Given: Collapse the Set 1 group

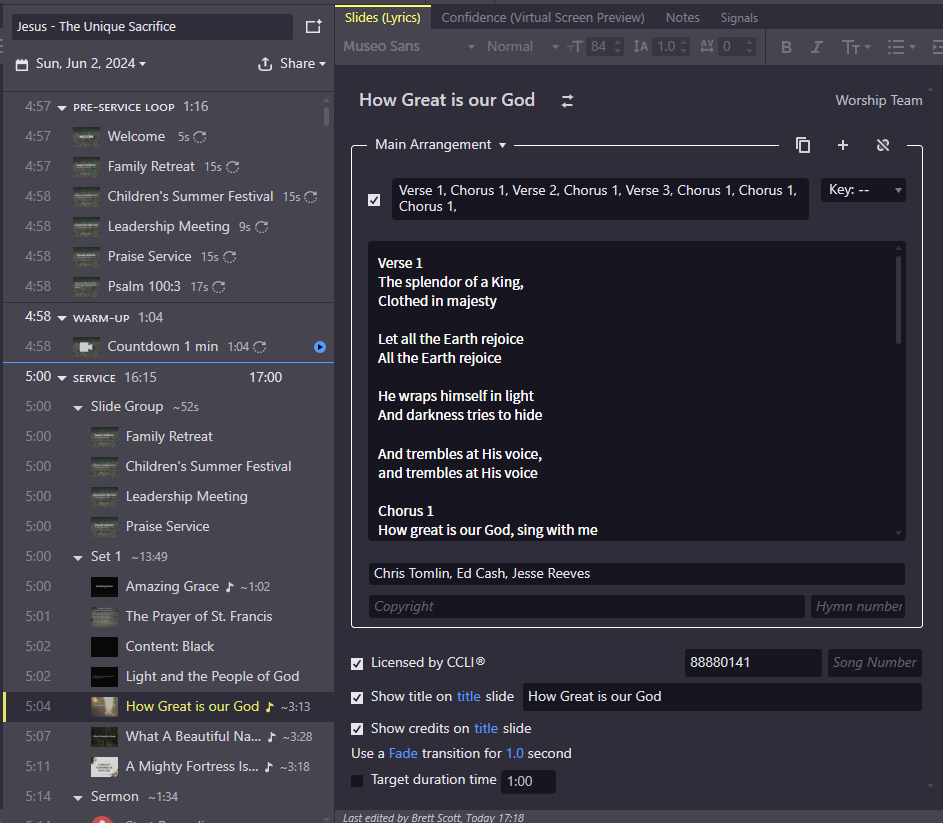Looking at the screenshot, I should click(x=78, y=558).
